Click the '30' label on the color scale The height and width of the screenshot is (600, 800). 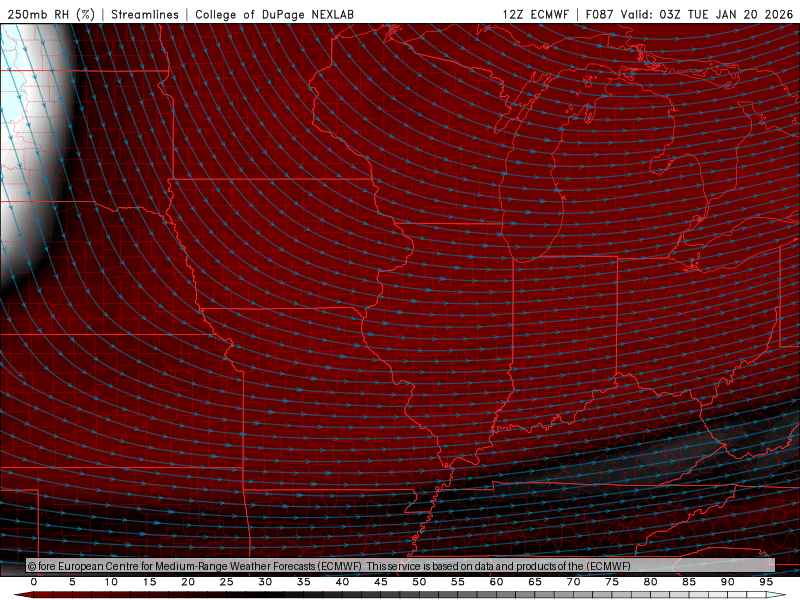[265, 582]
